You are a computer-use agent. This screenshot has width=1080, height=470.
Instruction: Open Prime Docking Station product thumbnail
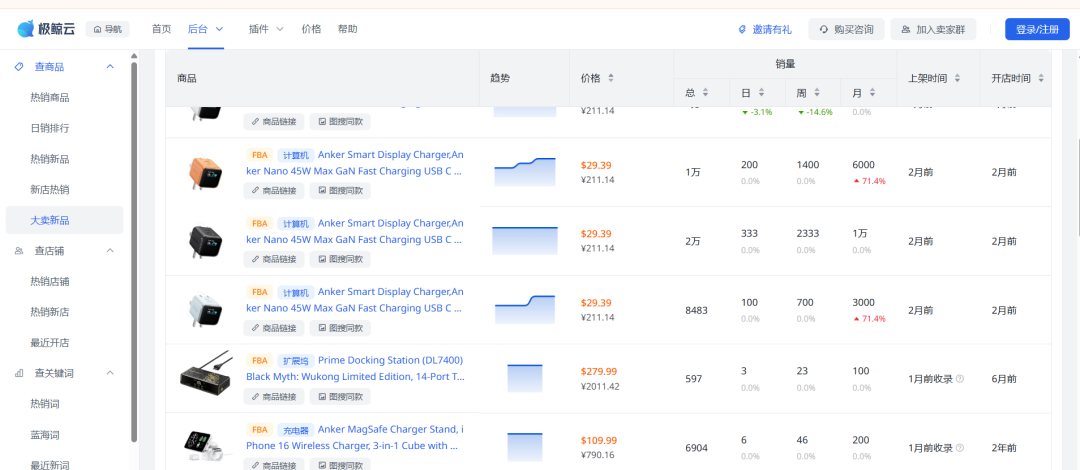(206, 373)
